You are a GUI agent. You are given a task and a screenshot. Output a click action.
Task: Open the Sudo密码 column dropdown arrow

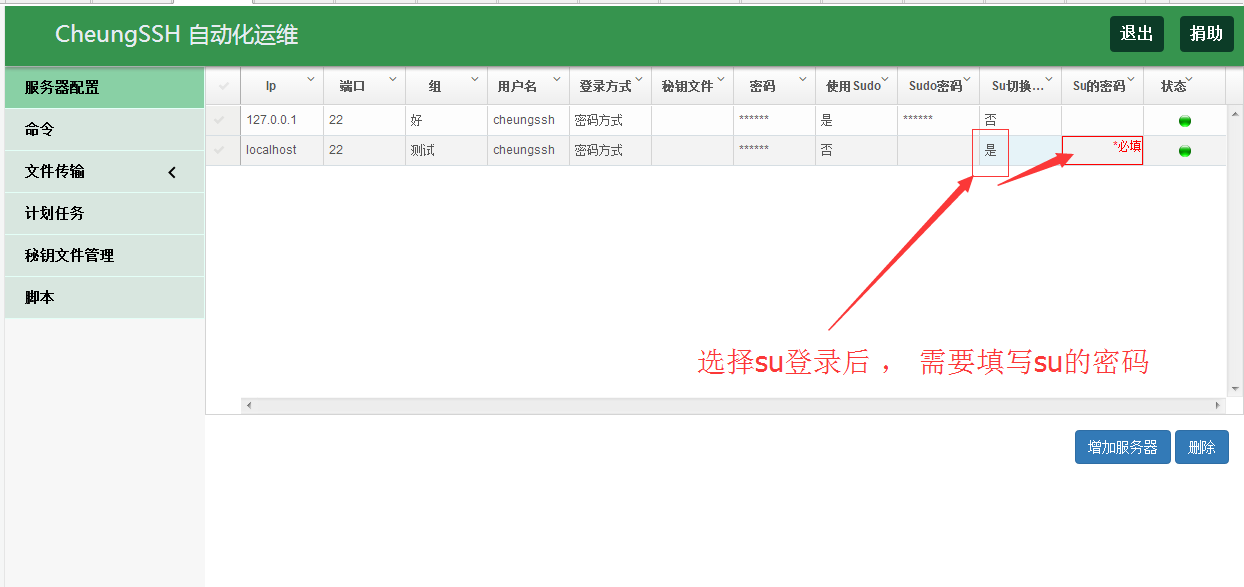(967, 78)
